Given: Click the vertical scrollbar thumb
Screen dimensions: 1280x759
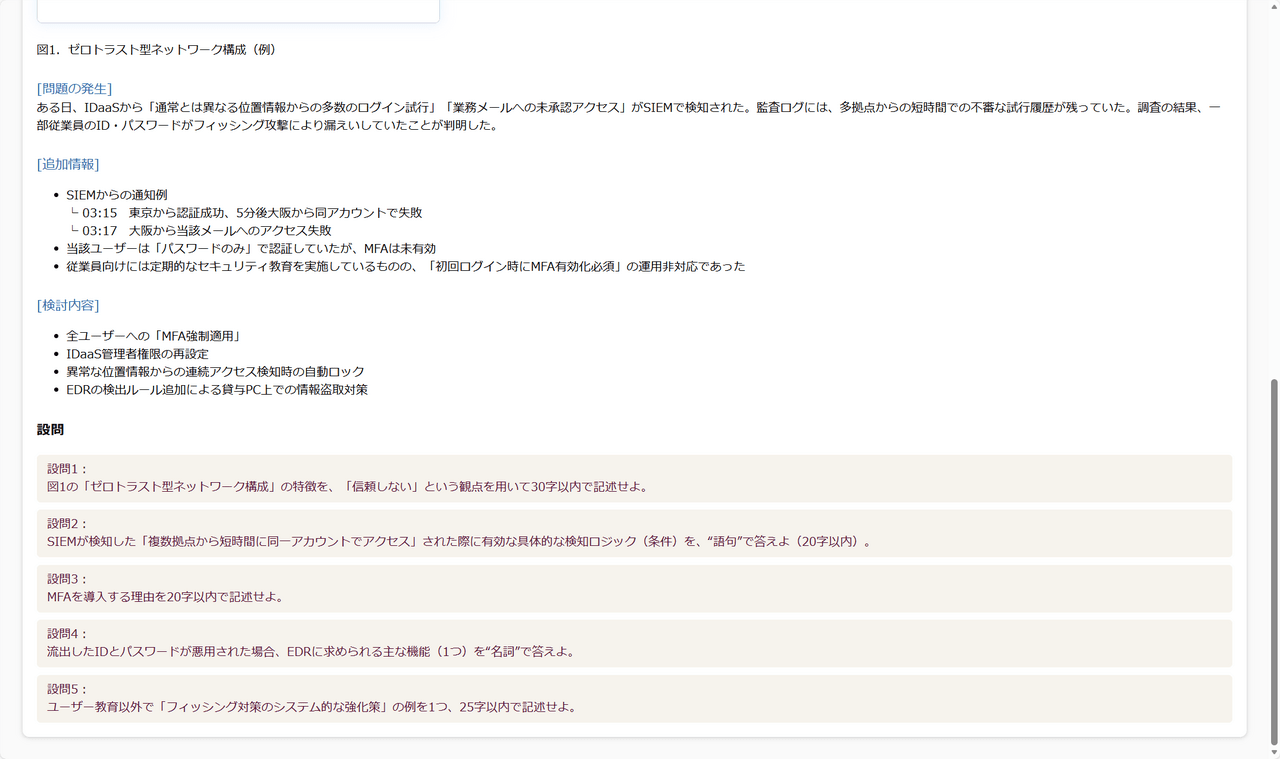Looking at the screenshot, I should 1273,560.
